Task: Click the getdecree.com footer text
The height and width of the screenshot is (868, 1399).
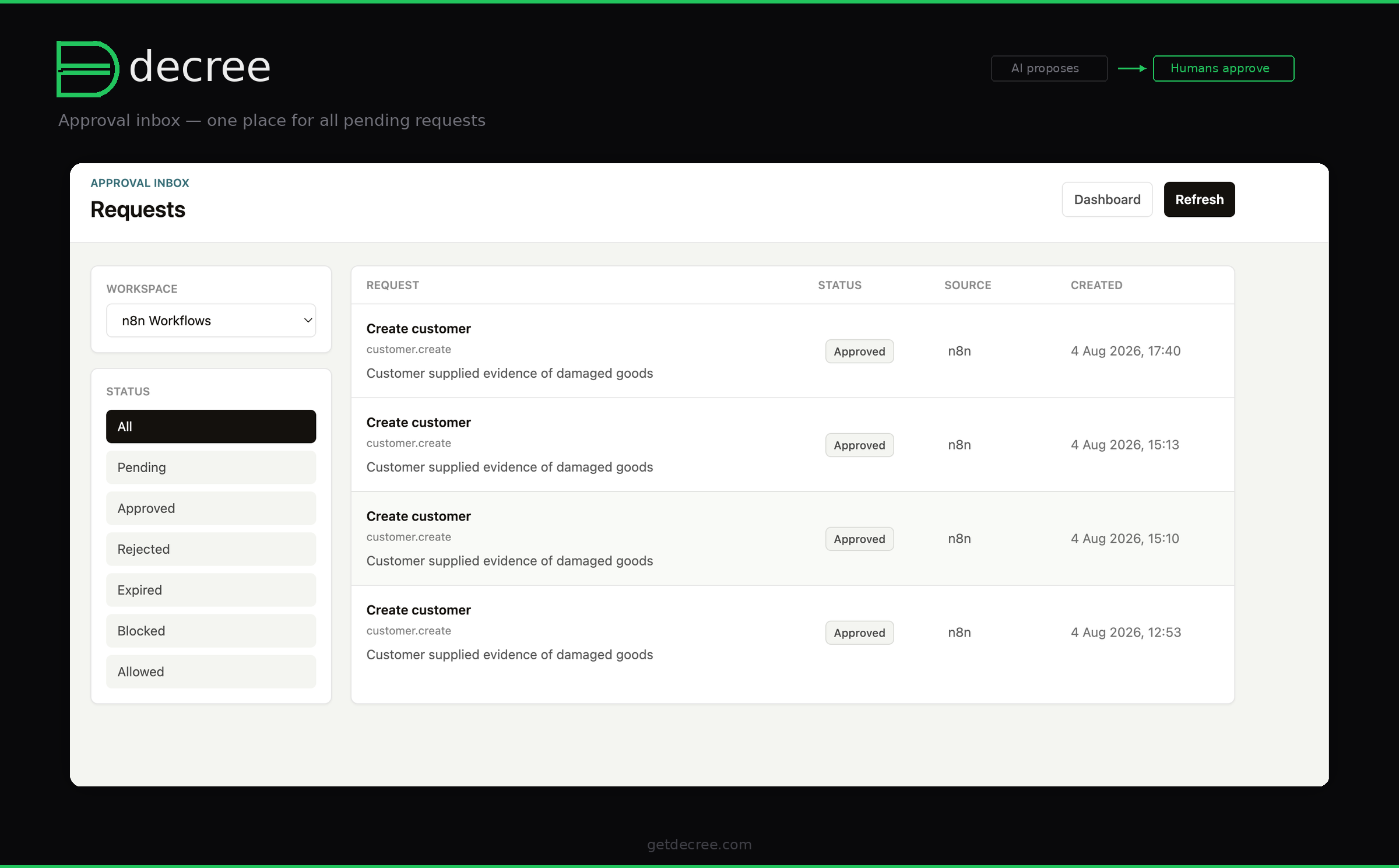Action: click(699, 845)
